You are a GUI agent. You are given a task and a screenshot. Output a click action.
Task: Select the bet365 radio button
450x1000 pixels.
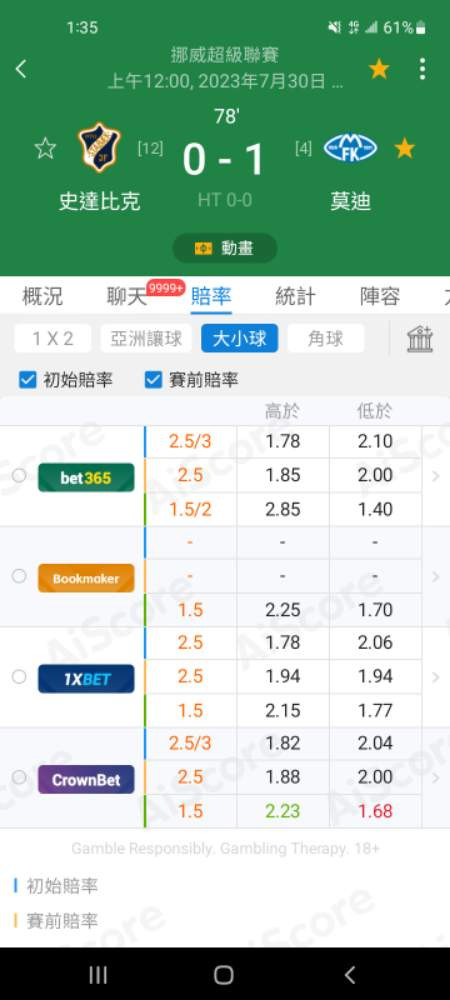pyautogui.click(x=19, y=476)
